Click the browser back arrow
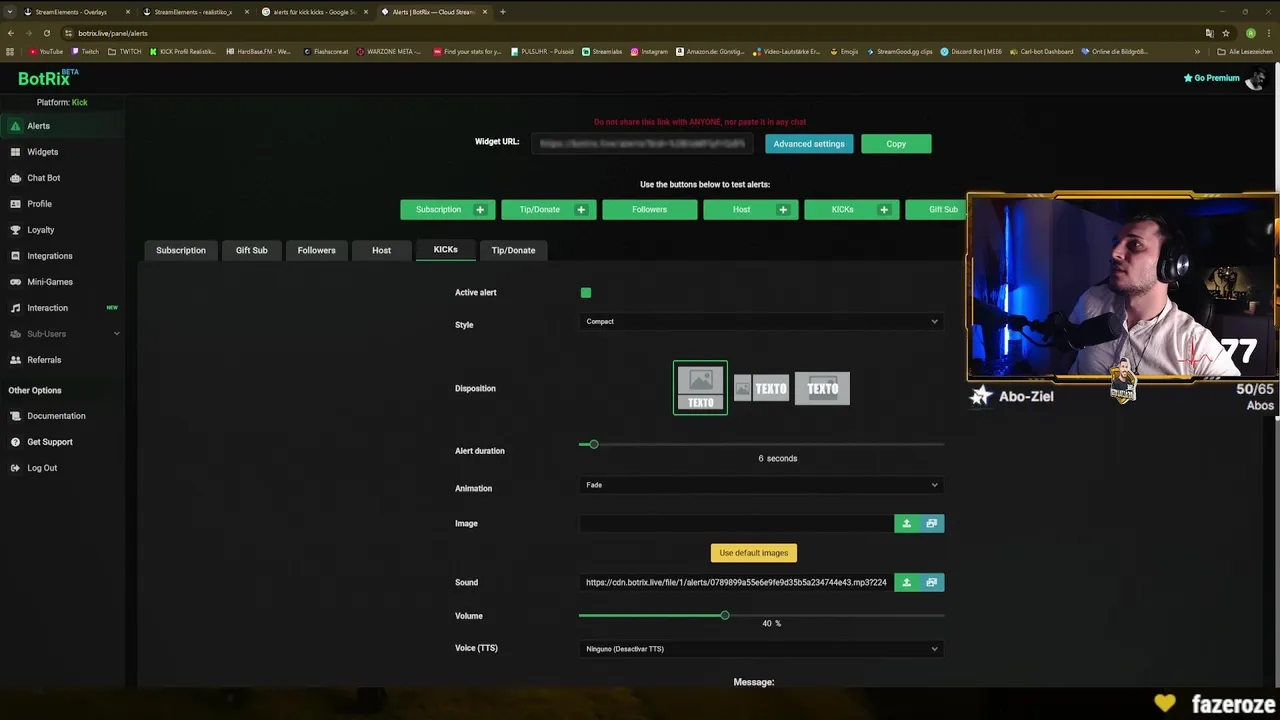The width and height of the screenshot is (1280, 720). click(11, 33)
